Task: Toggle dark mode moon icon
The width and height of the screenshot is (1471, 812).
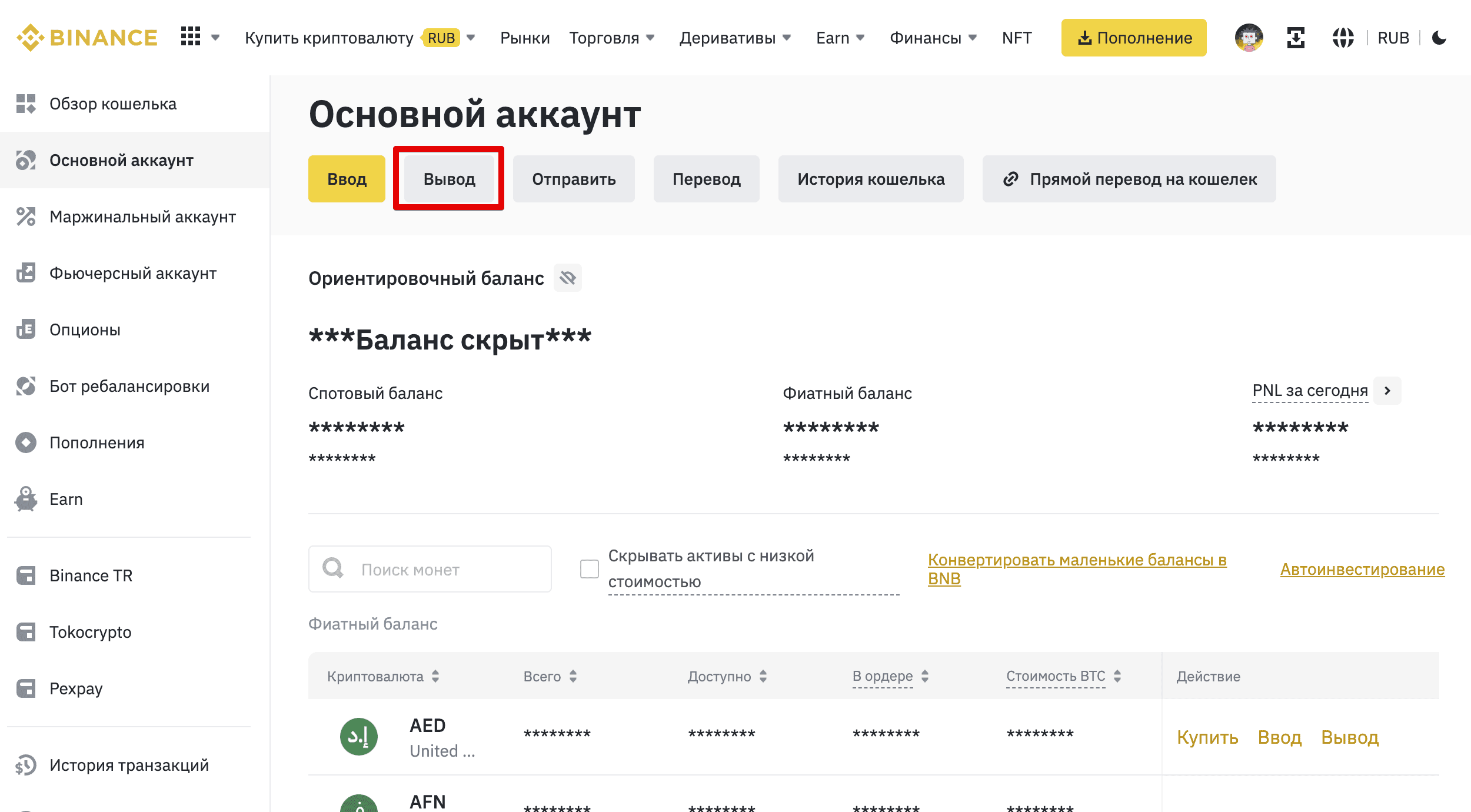Action: tap(1439, 38)
